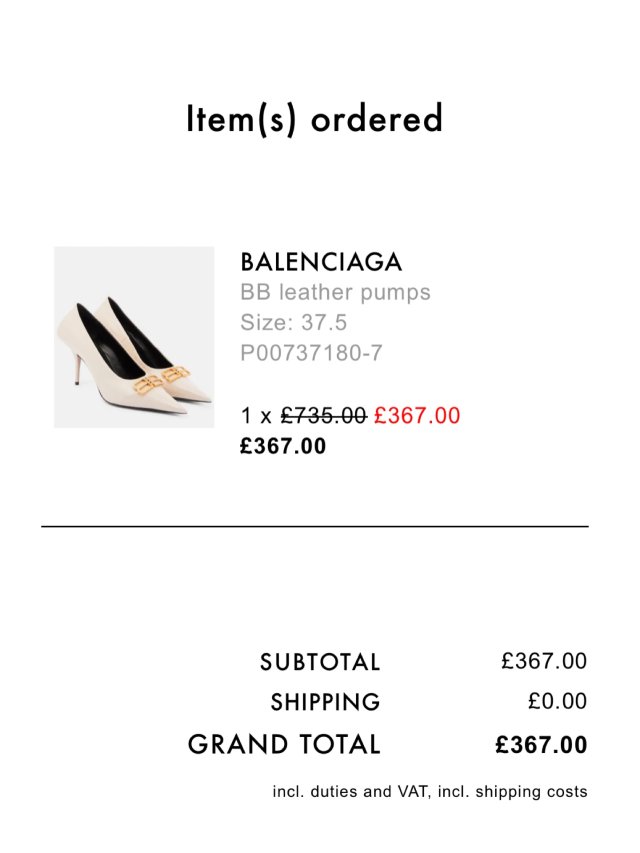The height and width of the screenshot is (853, 640).
Task: Click the '1 x' quantity text
Action: [256, 416]
